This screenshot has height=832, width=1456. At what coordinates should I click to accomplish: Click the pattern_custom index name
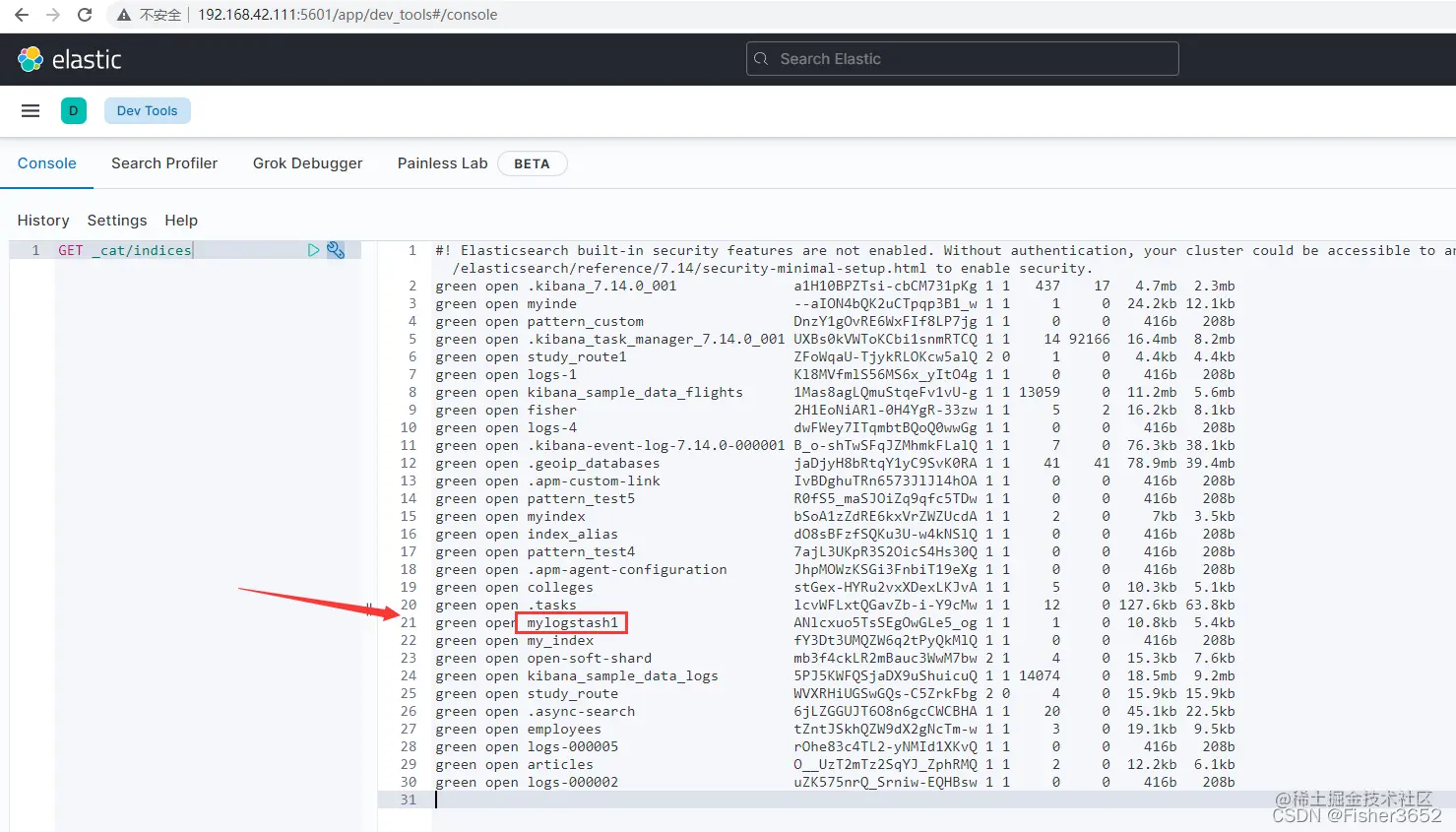coord(586,321)
